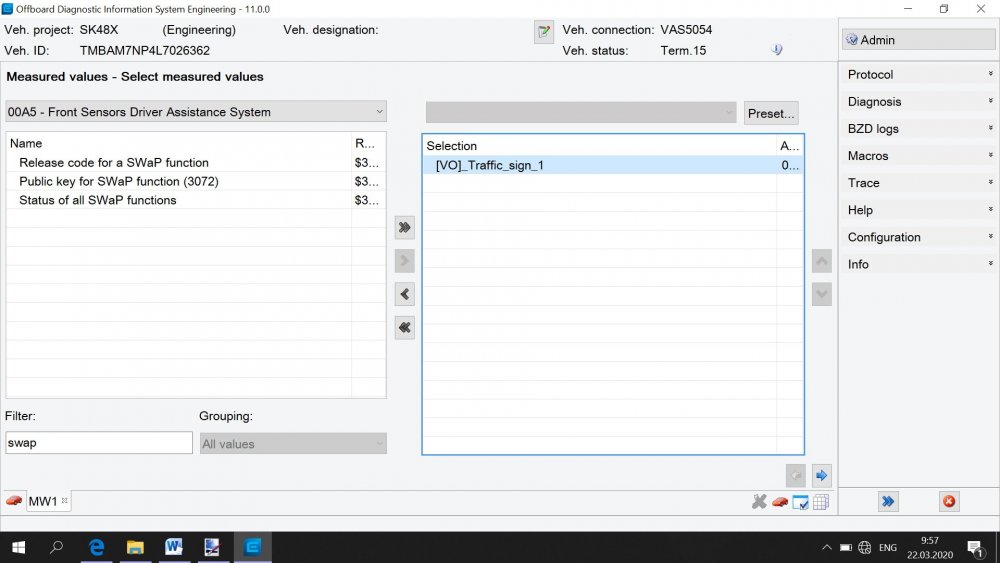1000x563 pixels.
Task: Move selected value down with arrow
Action: [x=821, y=294]
